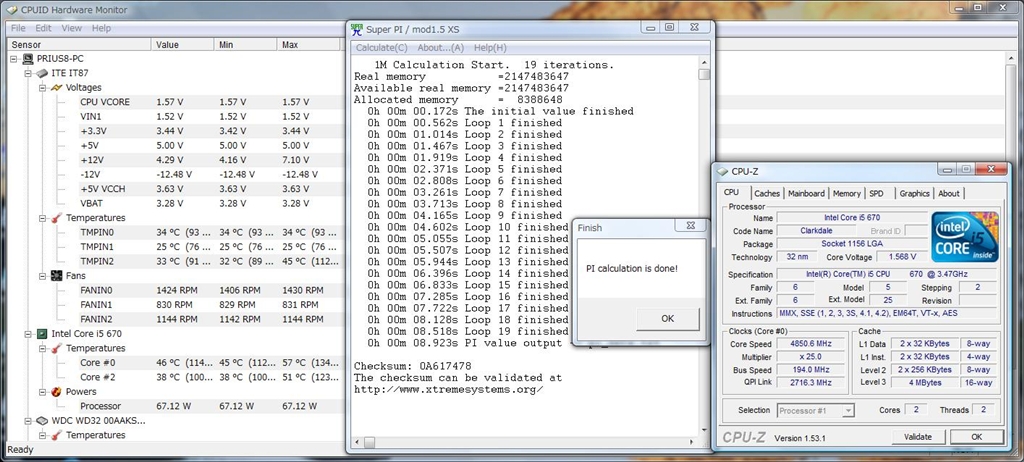This screenshot has width=1024, height=462.
Task: Open the View menu in Hardware Monitor
Action: (x=71, y=28)
